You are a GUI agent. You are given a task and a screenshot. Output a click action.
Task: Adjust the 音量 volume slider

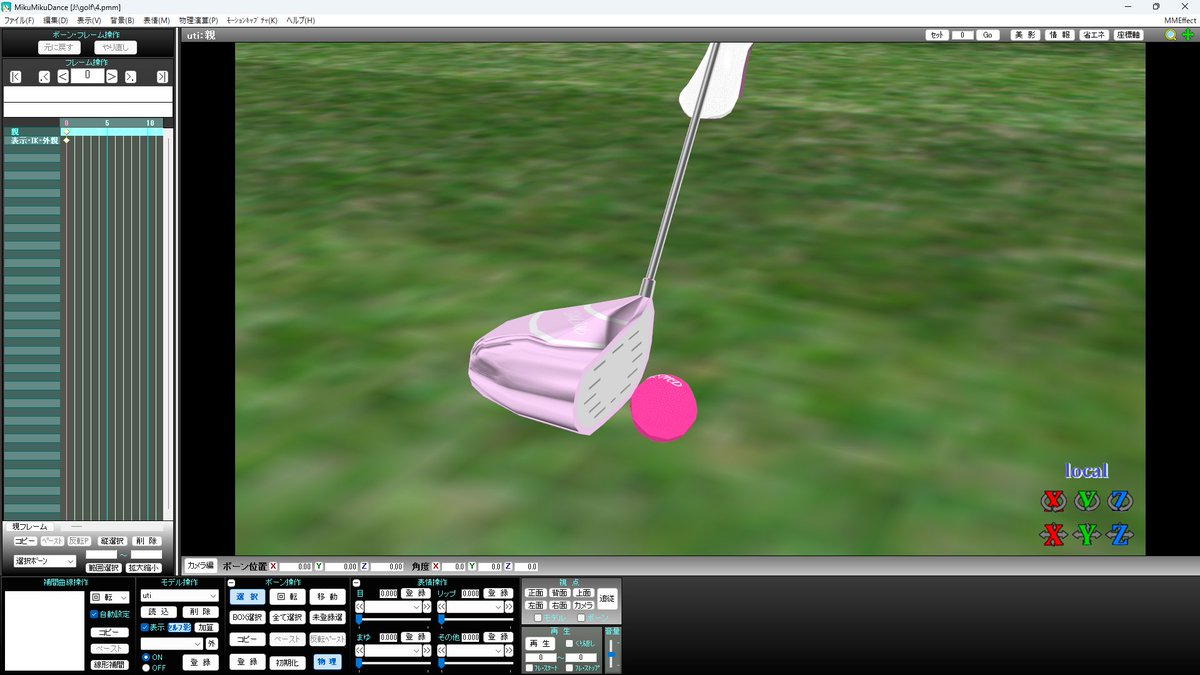point(611,655)
